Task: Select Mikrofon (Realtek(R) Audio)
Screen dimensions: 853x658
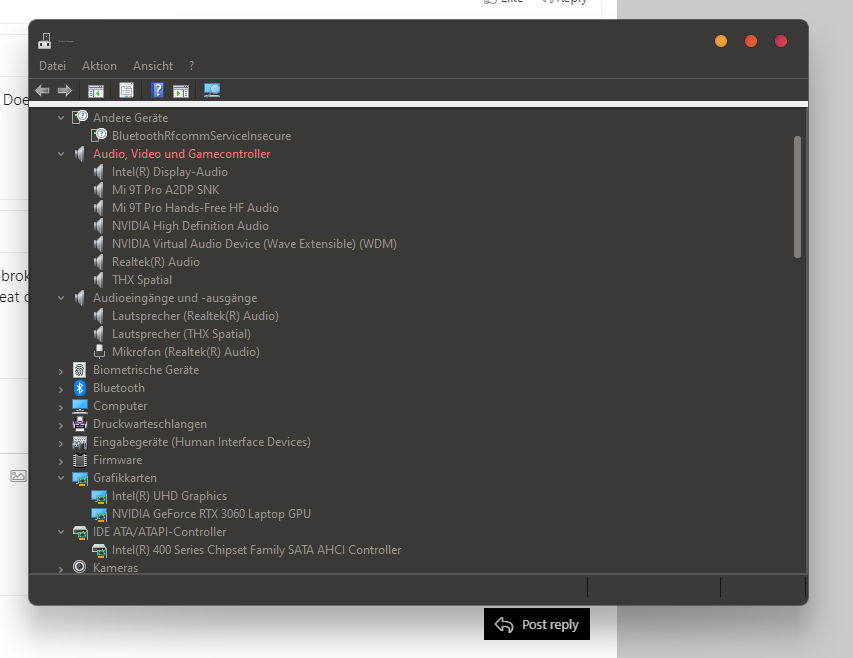Action: (186, 352)
